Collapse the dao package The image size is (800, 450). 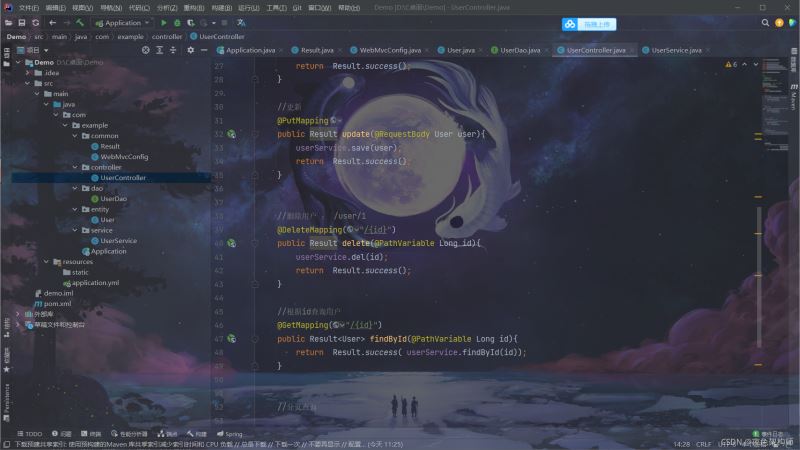(x=75, y=188)
